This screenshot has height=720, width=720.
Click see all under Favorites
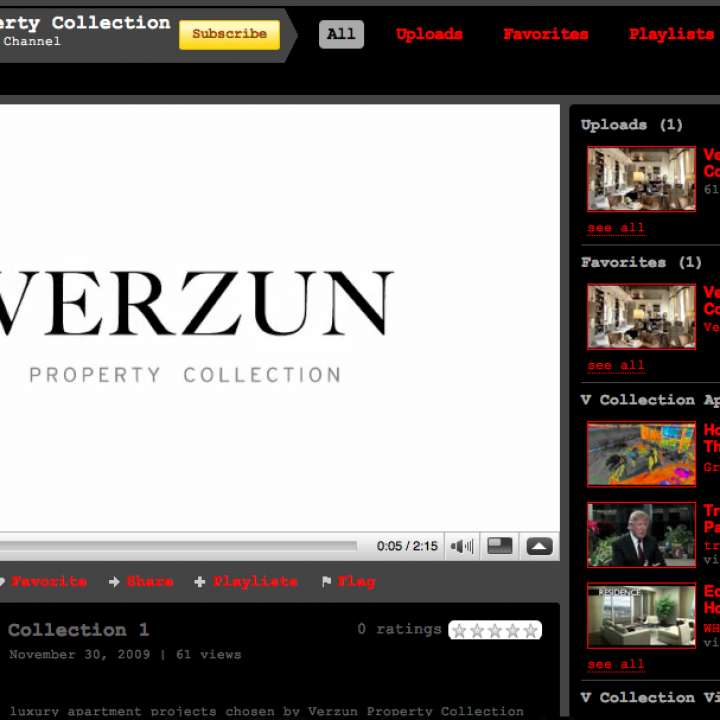(x=616, y=366)
